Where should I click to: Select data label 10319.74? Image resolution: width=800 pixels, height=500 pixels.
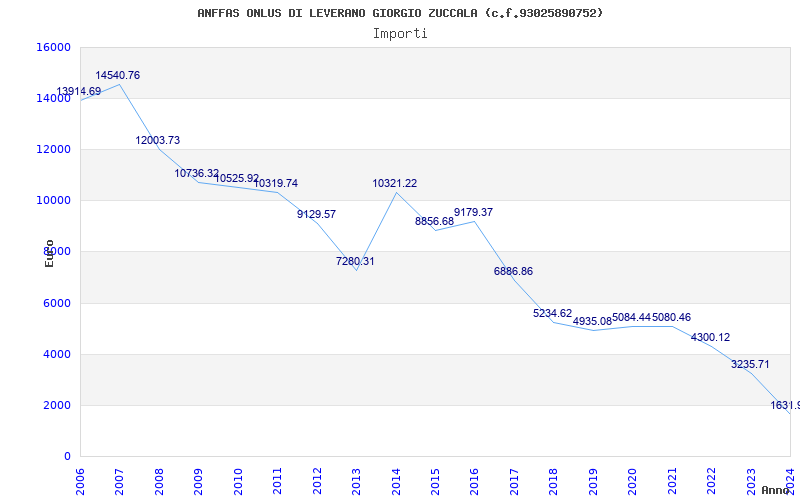276,183
